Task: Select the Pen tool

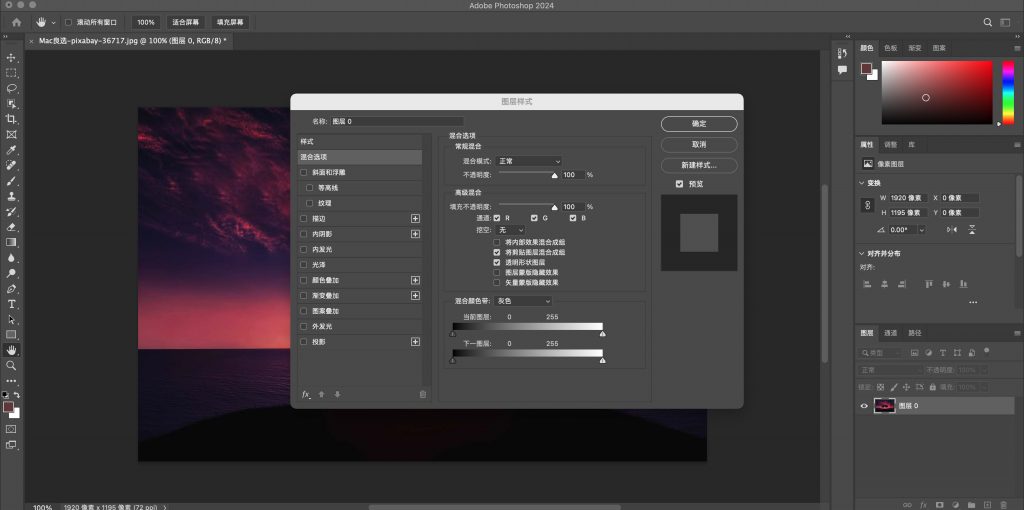Action: (x=11, y=289)
